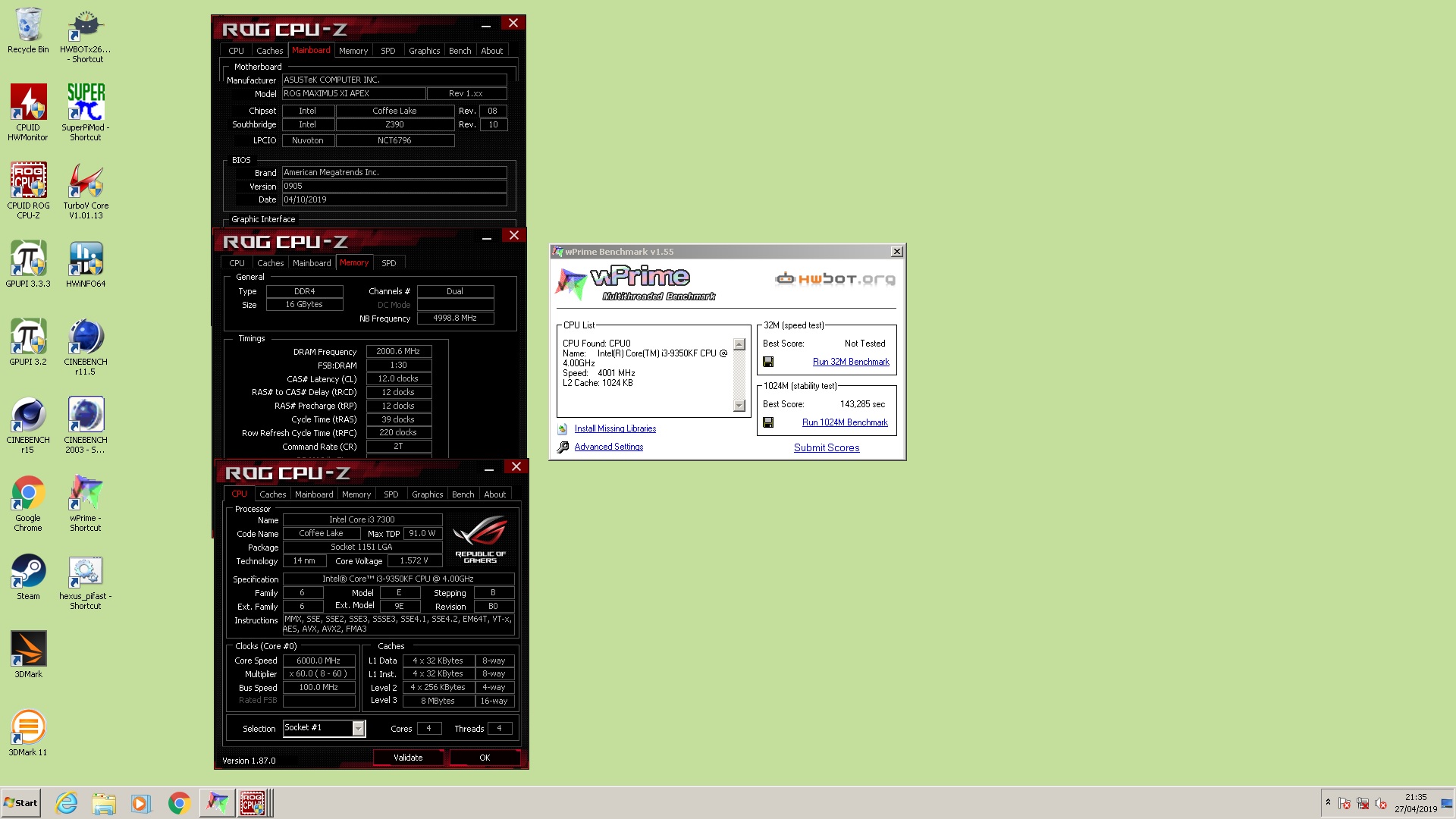Click Submit Scores link in wPrime

tap(827, 448)
